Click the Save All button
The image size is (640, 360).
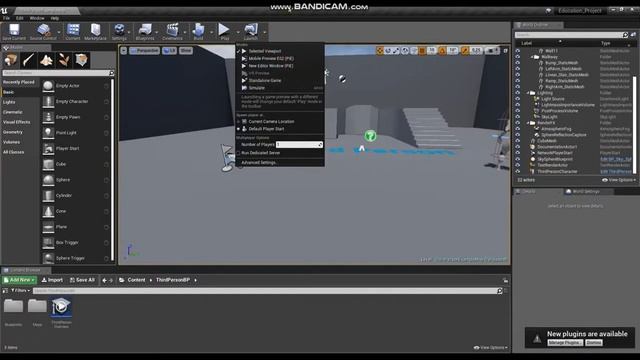(82, 280)
